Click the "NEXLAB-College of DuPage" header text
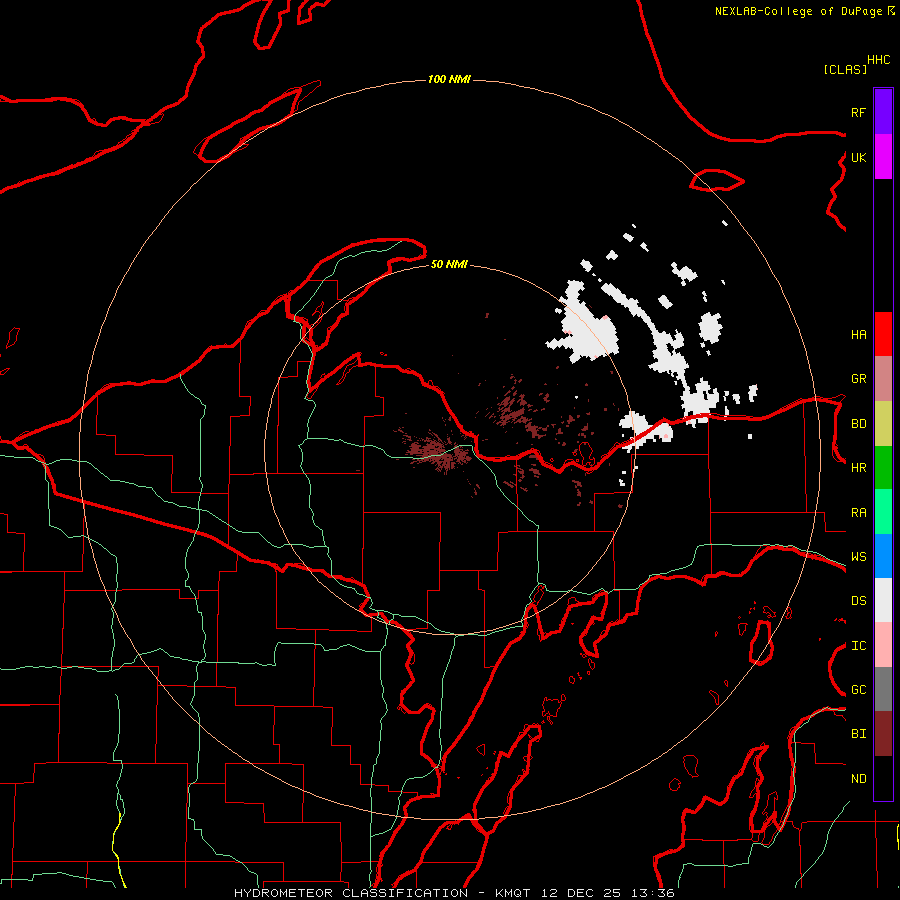Screen dimensions: 900x900 [798, 11]
